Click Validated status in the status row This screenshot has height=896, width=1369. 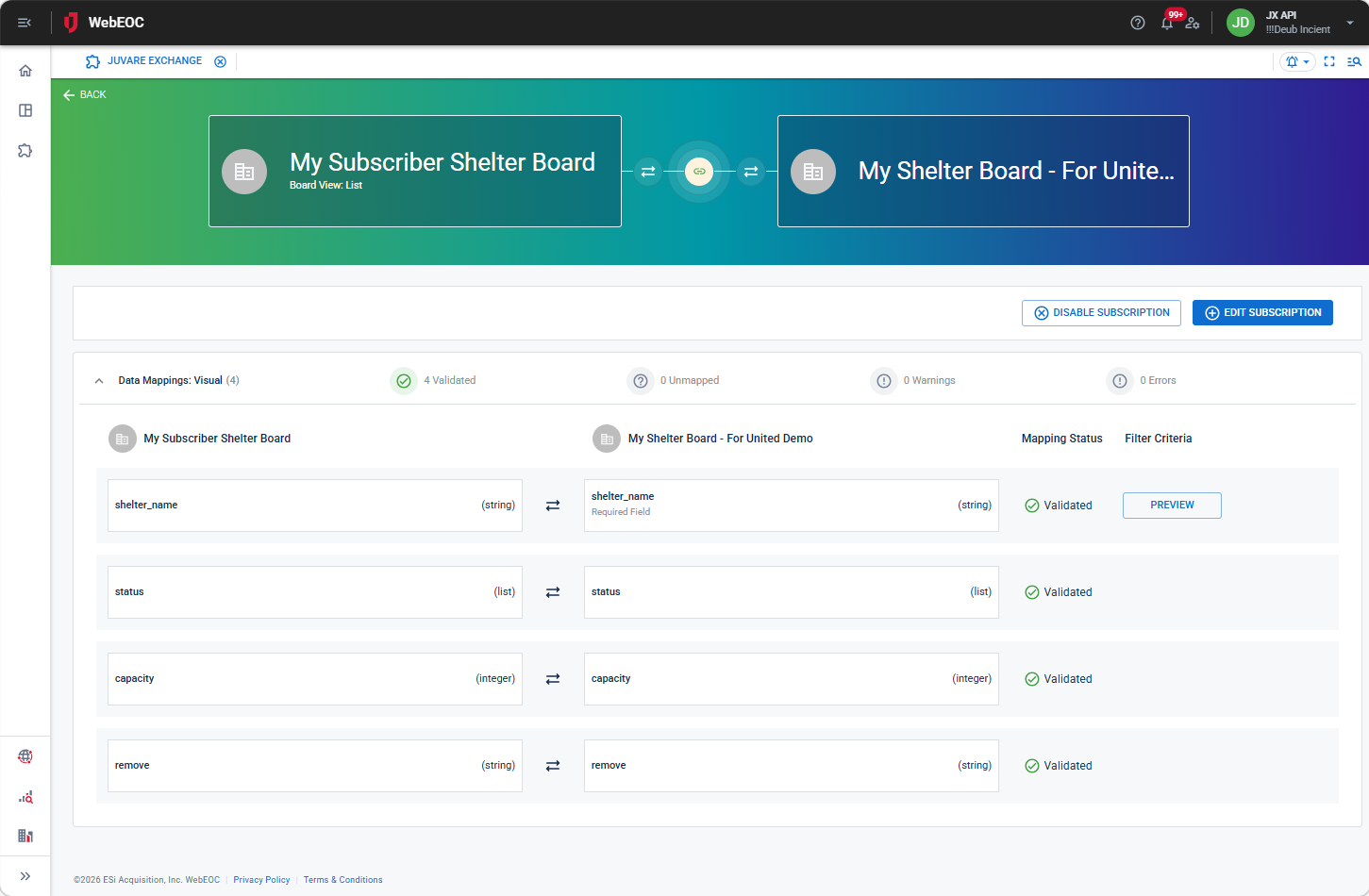(x=1059, y=592)
